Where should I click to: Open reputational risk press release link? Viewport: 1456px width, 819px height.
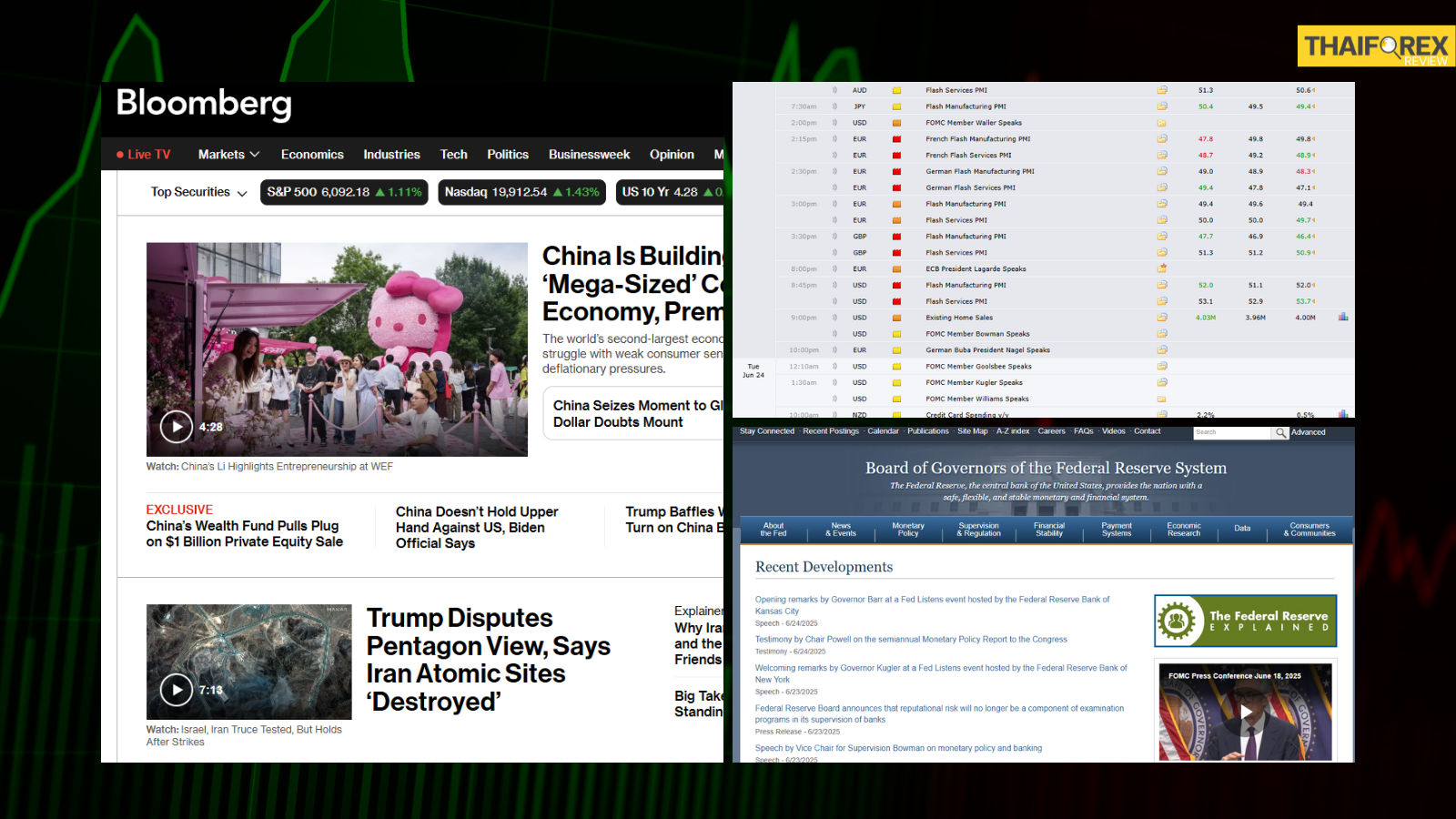(x=939, y=713)
